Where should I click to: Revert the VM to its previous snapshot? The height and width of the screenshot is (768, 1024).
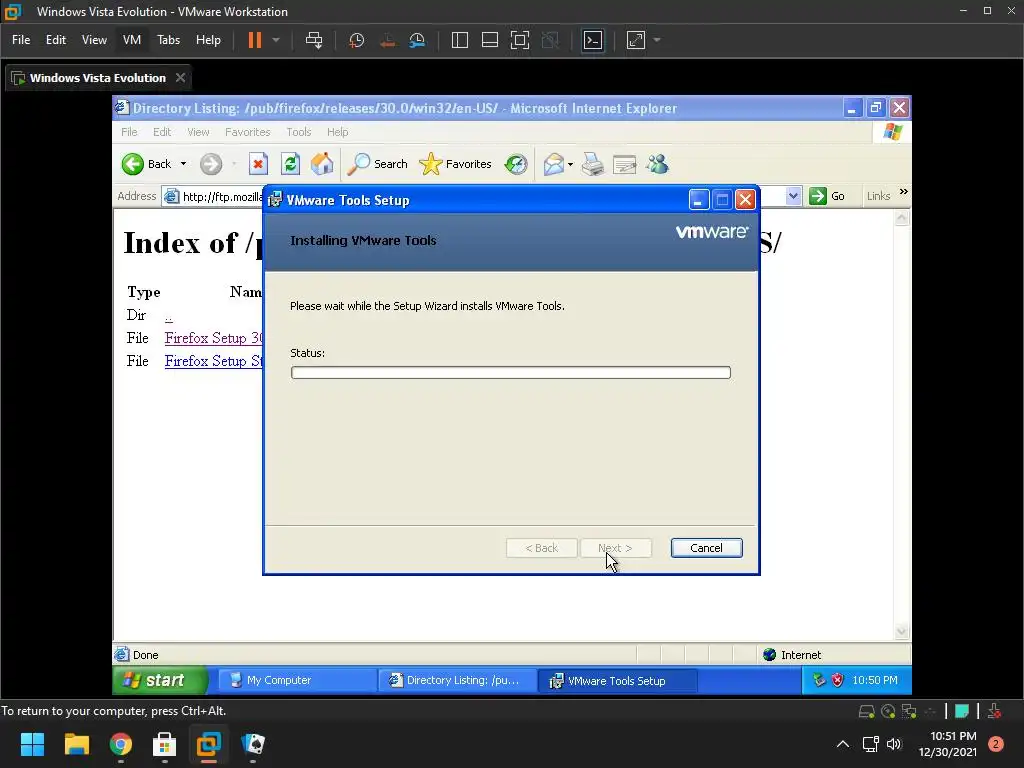[387, 40]
